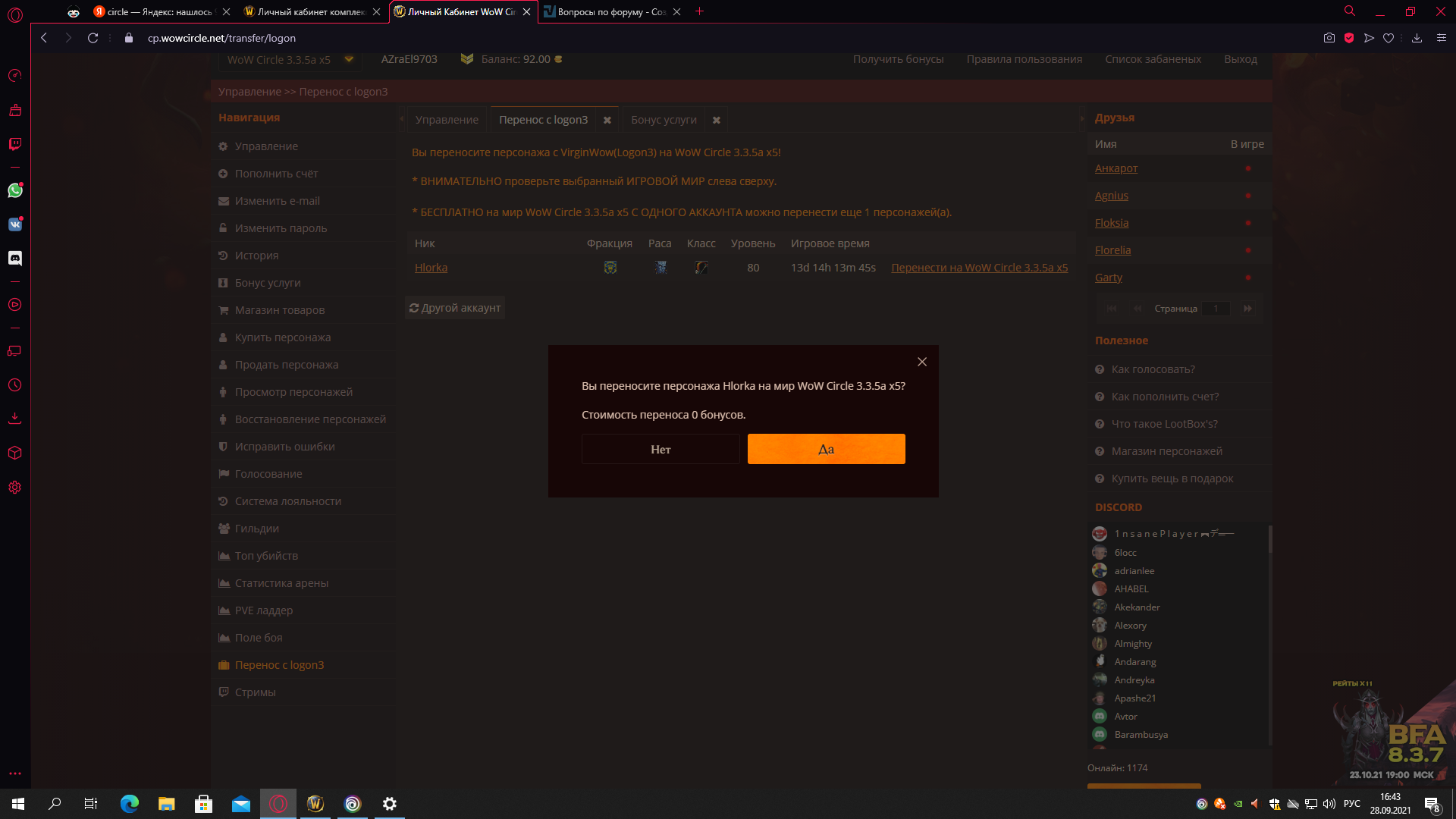This screenshot has width=1456, height=819.
Task: Open Discord sidebar icon
Action: pyautogui.click(x=15, y=259)
